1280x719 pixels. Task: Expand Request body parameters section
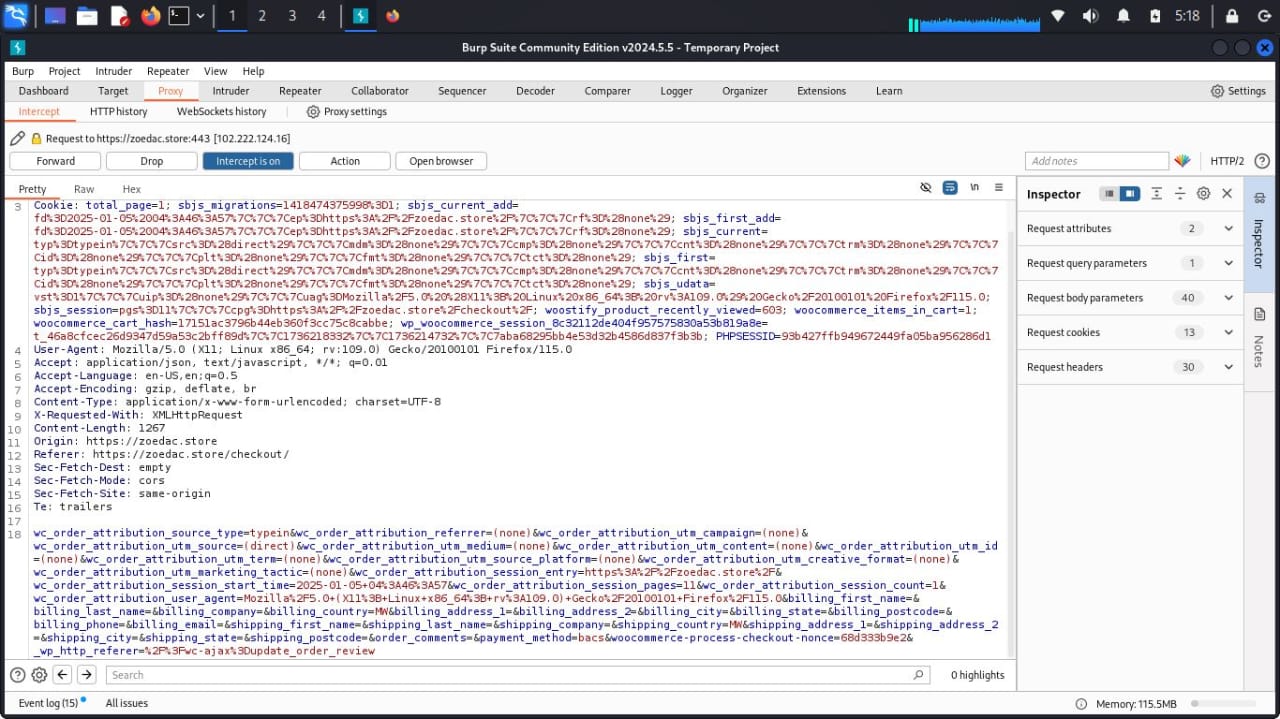1228,298
